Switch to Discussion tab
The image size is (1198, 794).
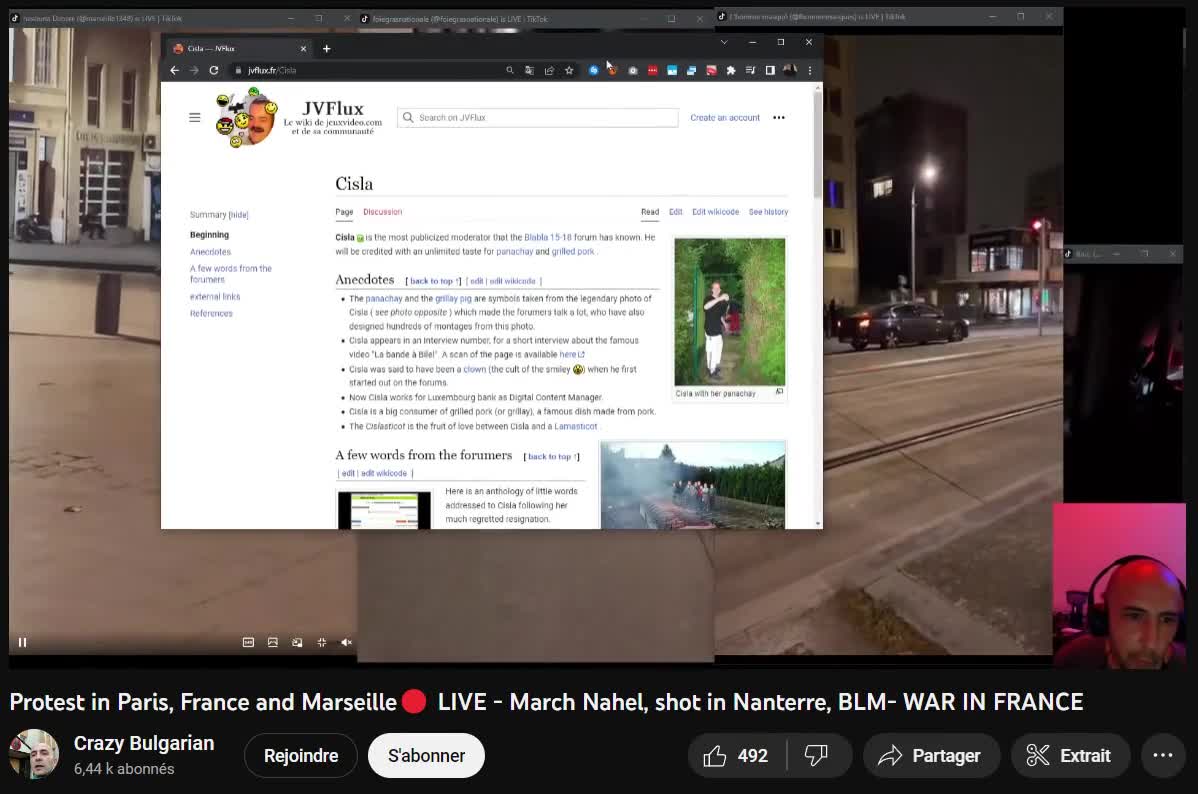382,212
